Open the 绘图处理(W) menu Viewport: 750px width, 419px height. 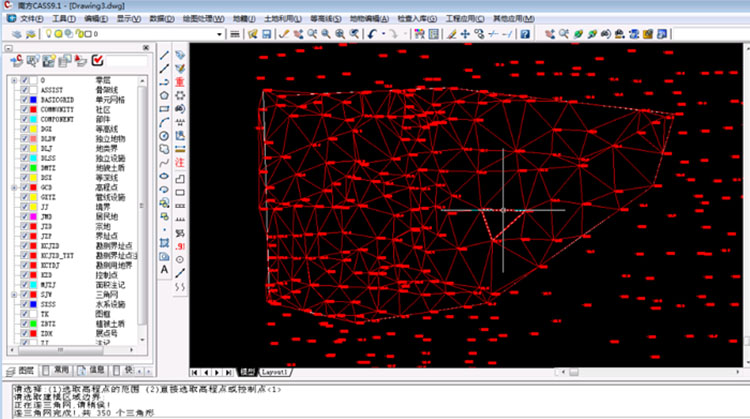[203, 19]
